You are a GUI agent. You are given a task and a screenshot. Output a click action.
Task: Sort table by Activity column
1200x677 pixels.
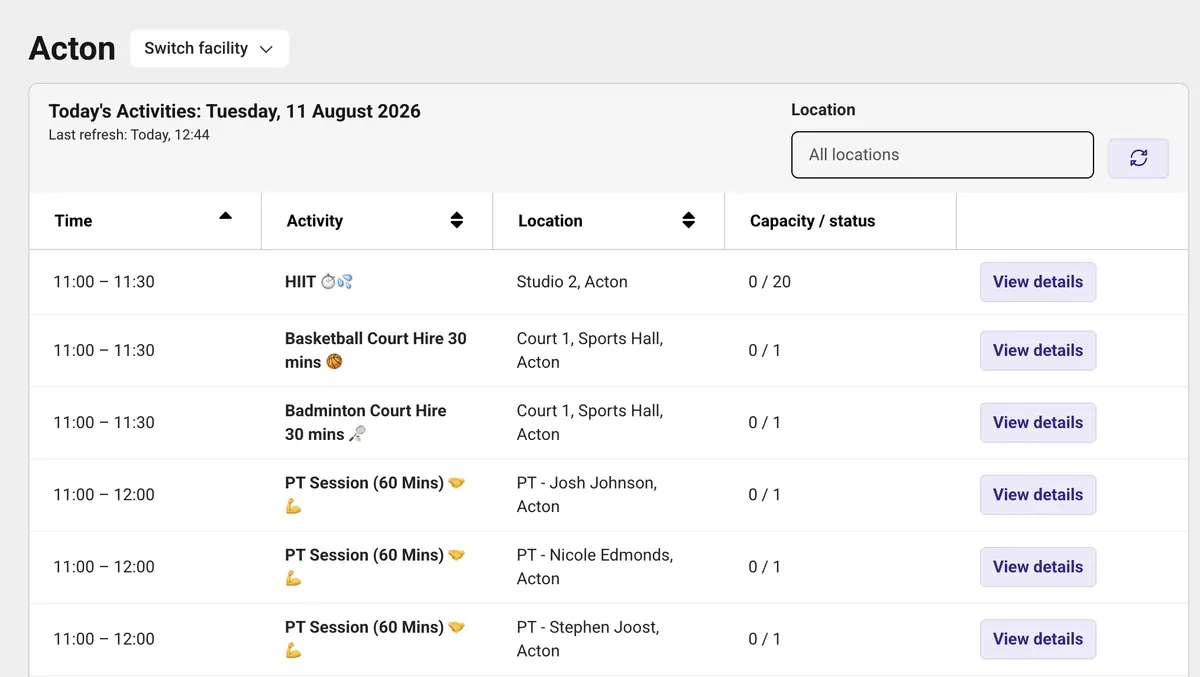pos(456,221)
